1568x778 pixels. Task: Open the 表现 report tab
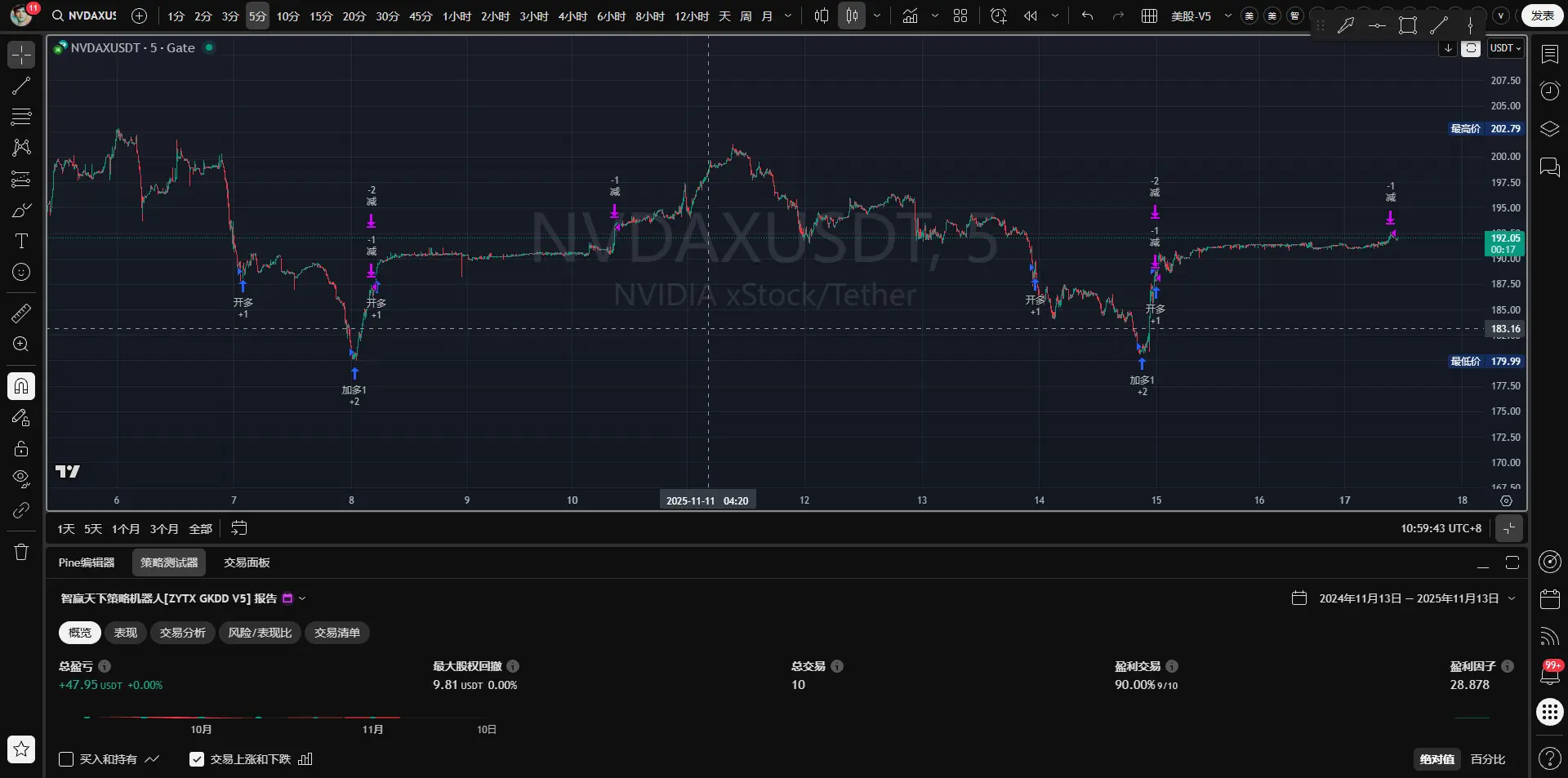pos(125,633)
